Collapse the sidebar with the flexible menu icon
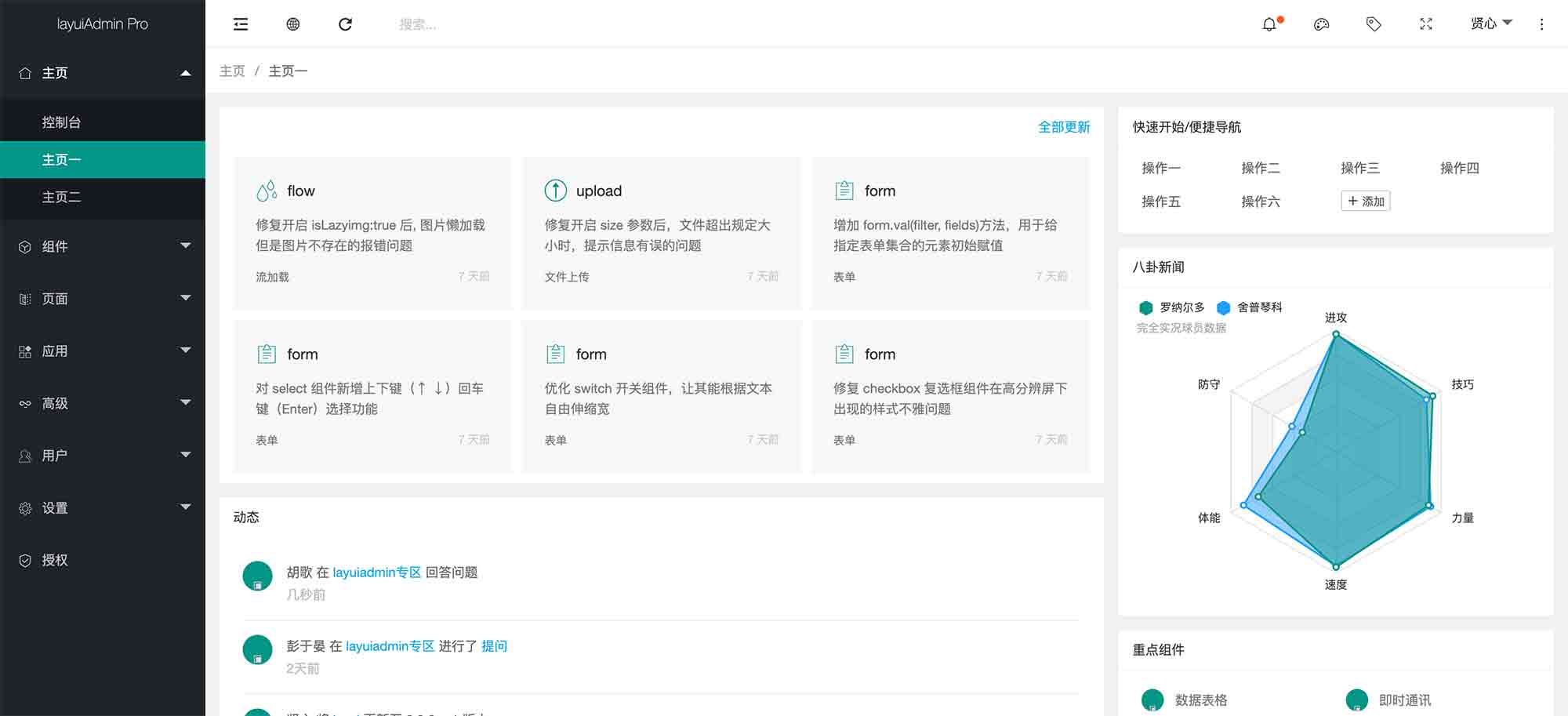Image resolution: width=1568 pixels, height=716 pixels. tap(241, 24)
